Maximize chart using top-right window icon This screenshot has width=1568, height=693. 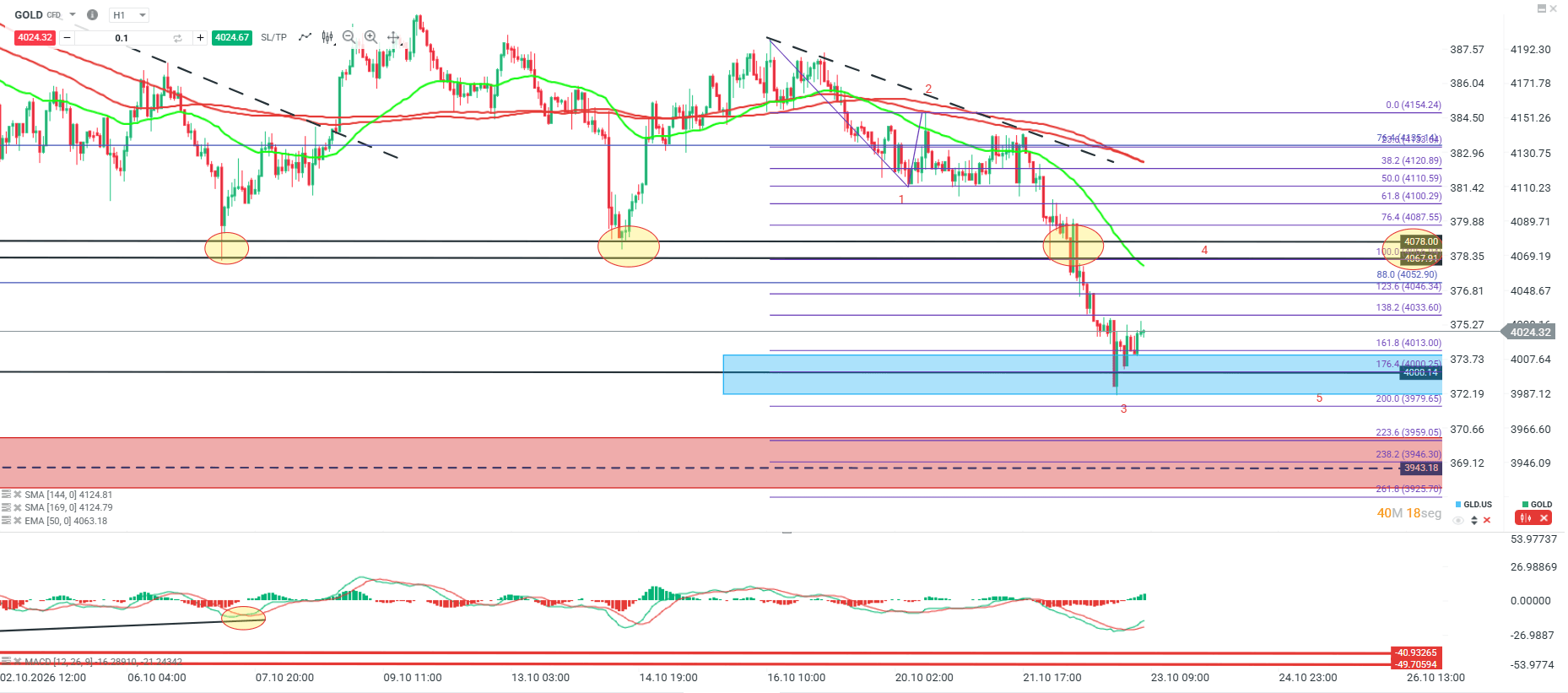(x=1542, y=8)
